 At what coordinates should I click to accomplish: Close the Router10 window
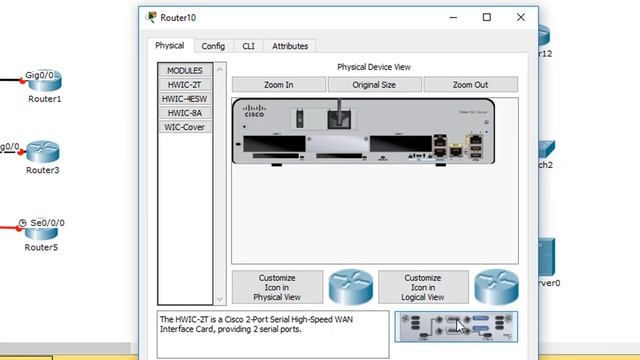click(521, 17)
